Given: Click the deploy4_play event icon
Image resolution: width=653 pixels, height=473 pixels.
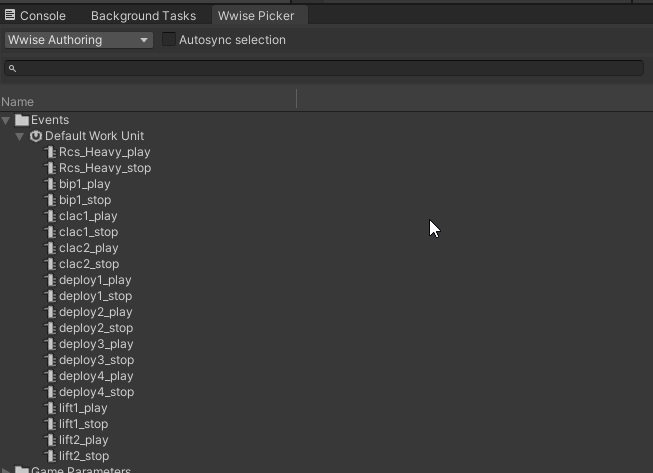Looking at the screenshot, I should 50,376.
